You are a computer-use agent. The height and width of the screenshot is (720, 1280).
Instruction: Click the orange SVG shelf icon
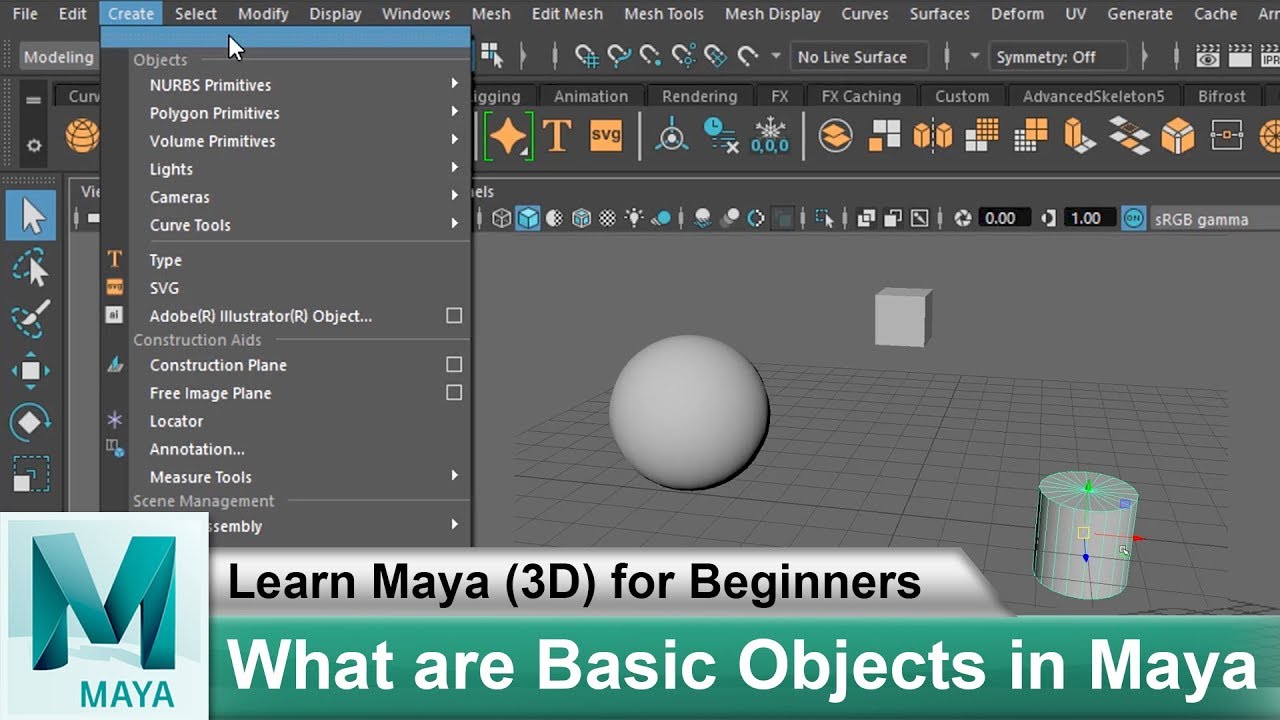(x=606, y=135)
